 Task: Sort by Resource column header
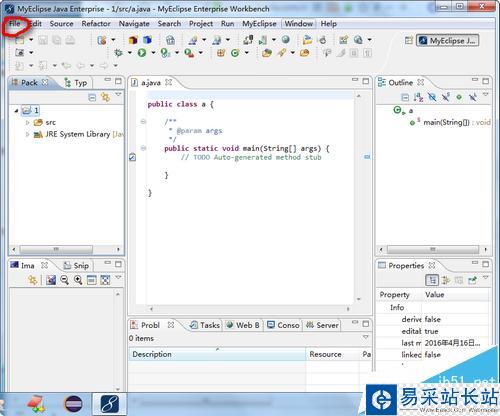332,354
